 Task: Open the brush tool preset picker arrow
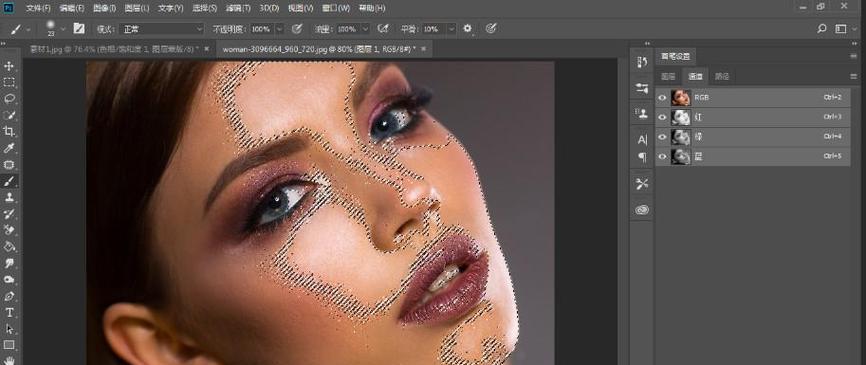coord(28,29)
